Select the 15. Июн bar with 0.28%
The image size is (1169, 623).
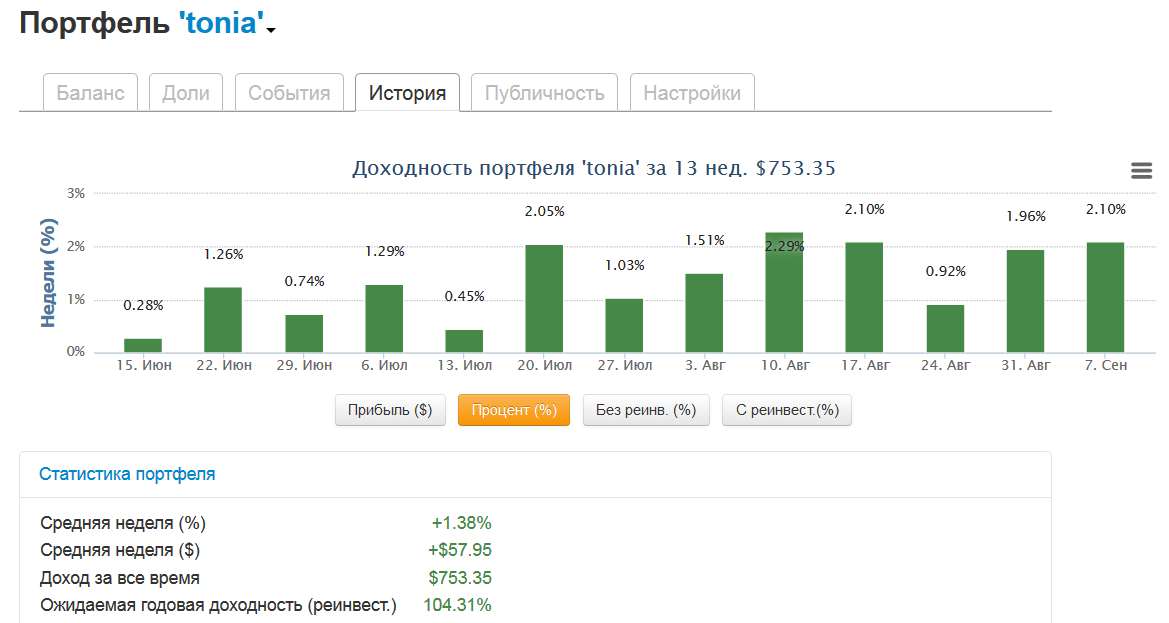pos(143,345)
